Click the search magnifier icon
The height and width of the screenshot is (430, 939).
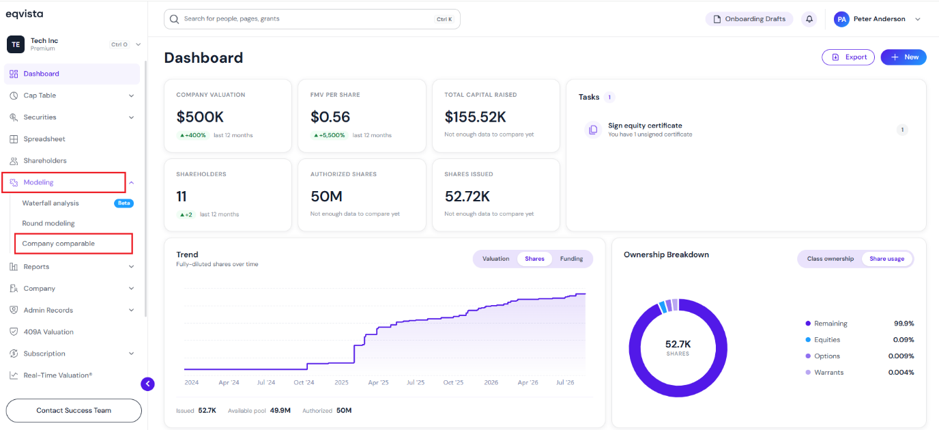(174, 19)
